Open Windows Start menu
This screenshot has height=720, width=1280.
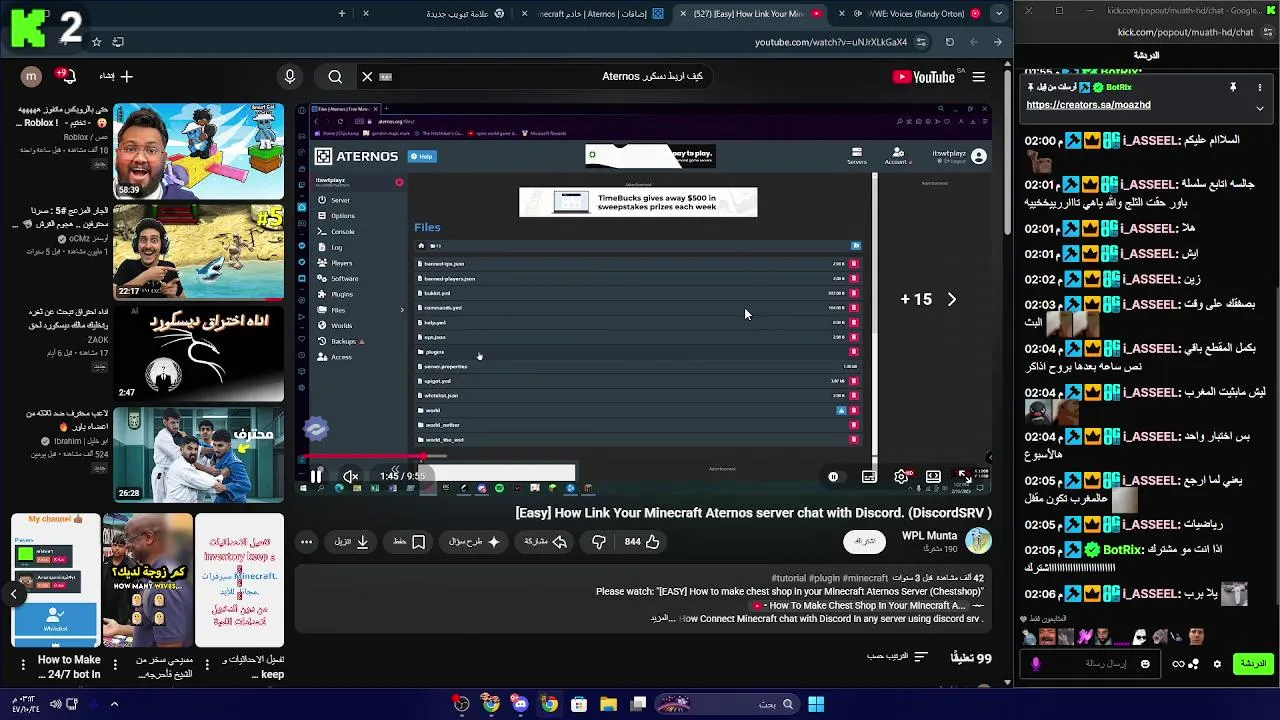click(816, 704)
